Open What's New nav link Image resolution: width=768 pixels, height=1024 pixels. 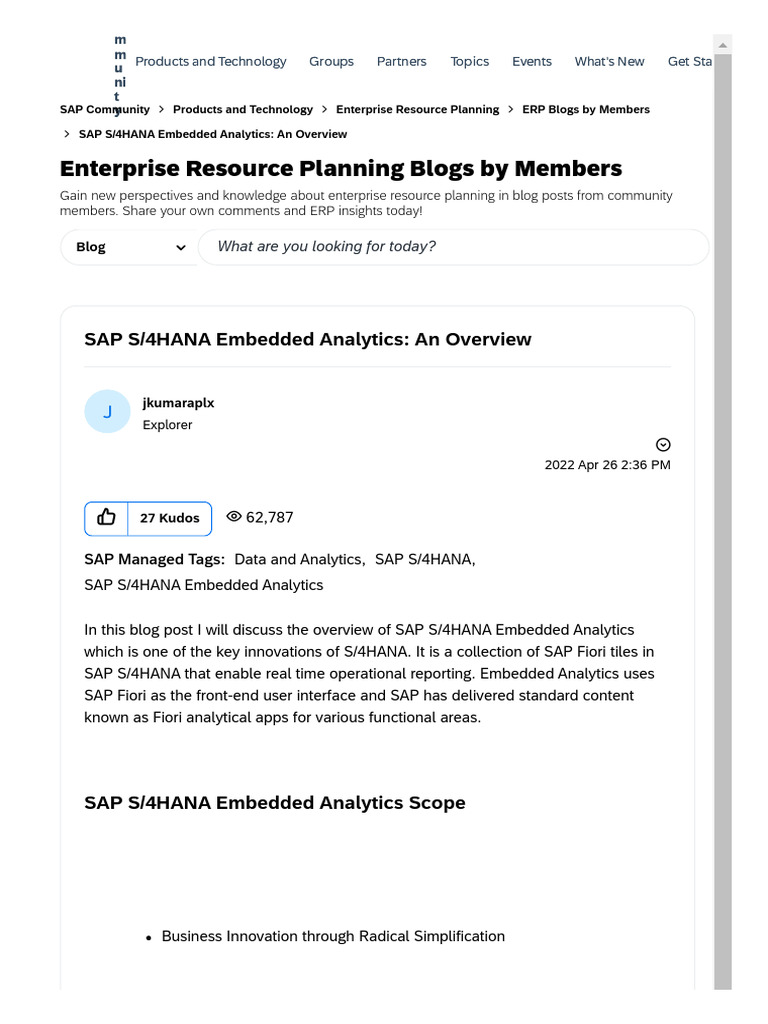tap(609, 62)
